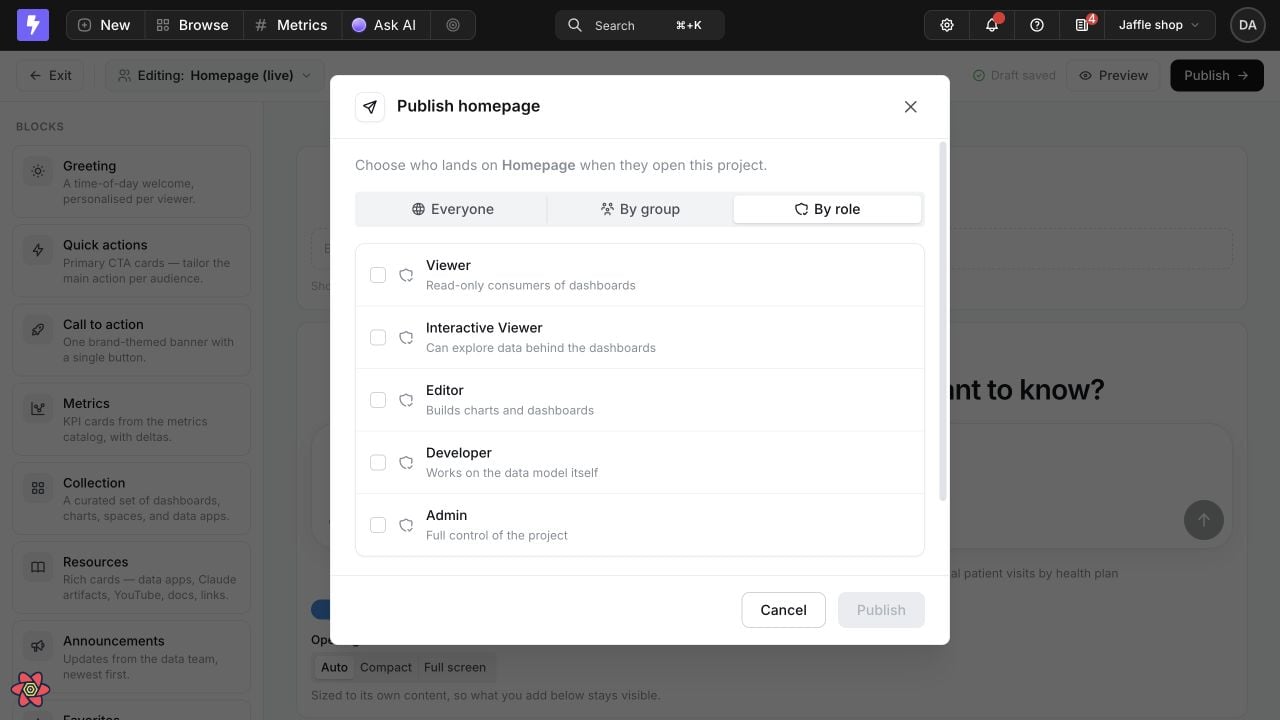Click the Greeting block title
Viewport: 1280px width, 720px height.
point(89,166)
